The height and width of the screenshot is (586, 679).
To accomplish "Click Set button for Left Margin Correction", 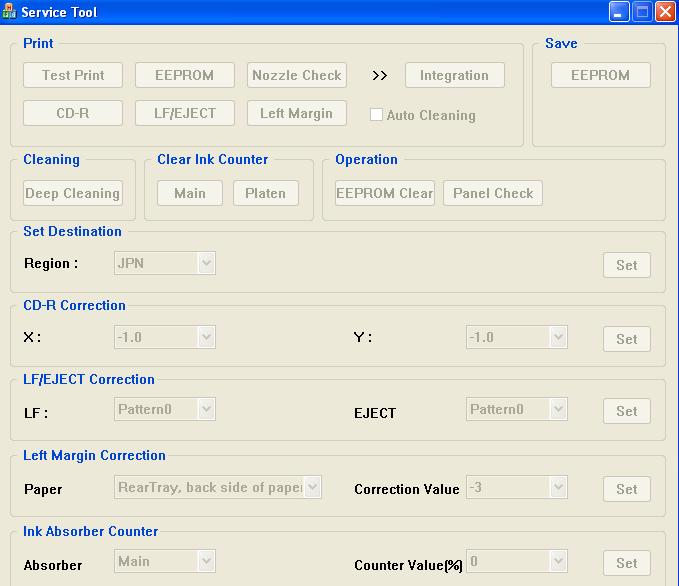I will [x=627, y=489].
